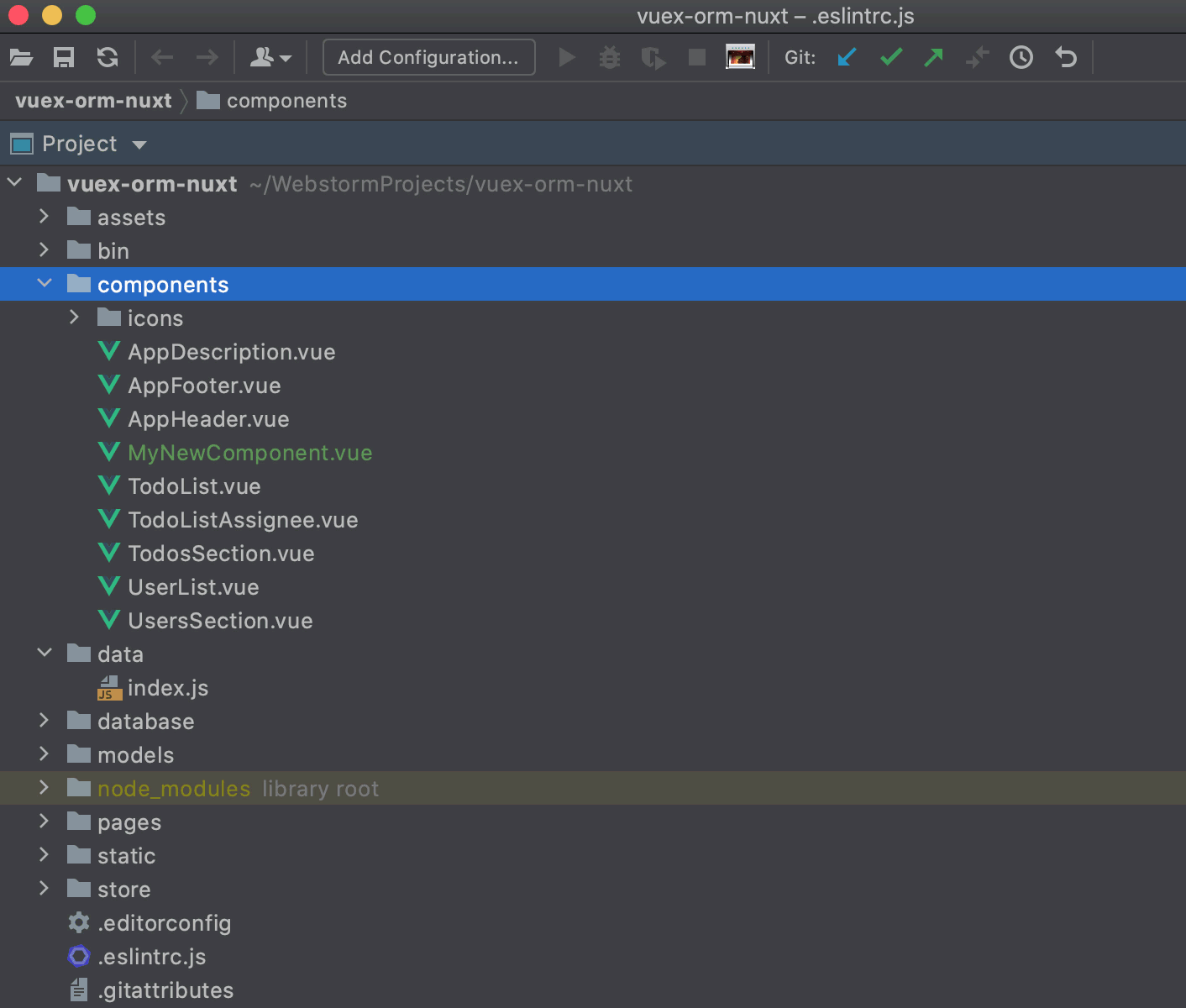
Task: Click the Synchronize refresh icon
Action: 108,57
